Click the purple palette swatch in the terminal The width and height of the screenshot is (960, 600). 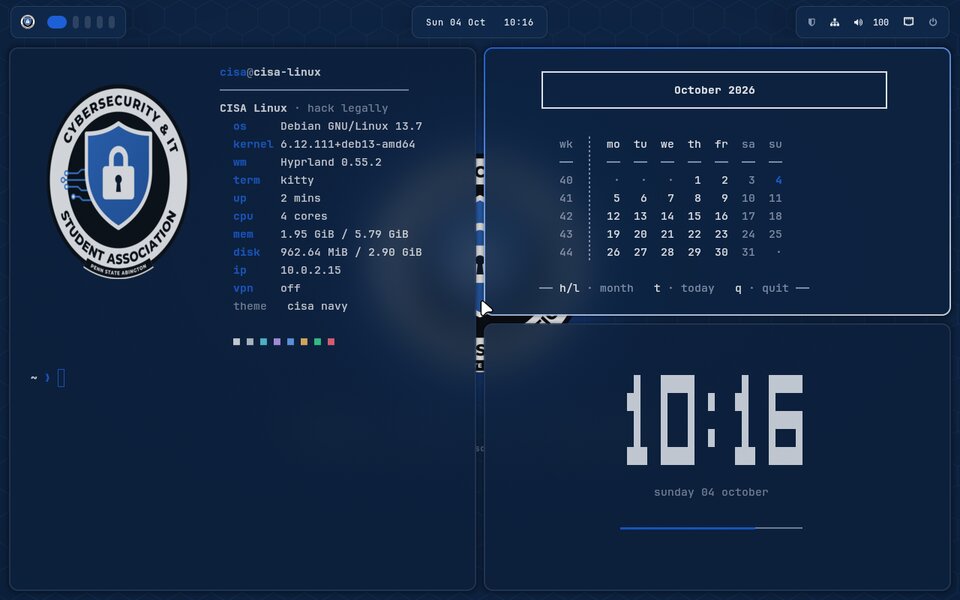pos(277,342)
